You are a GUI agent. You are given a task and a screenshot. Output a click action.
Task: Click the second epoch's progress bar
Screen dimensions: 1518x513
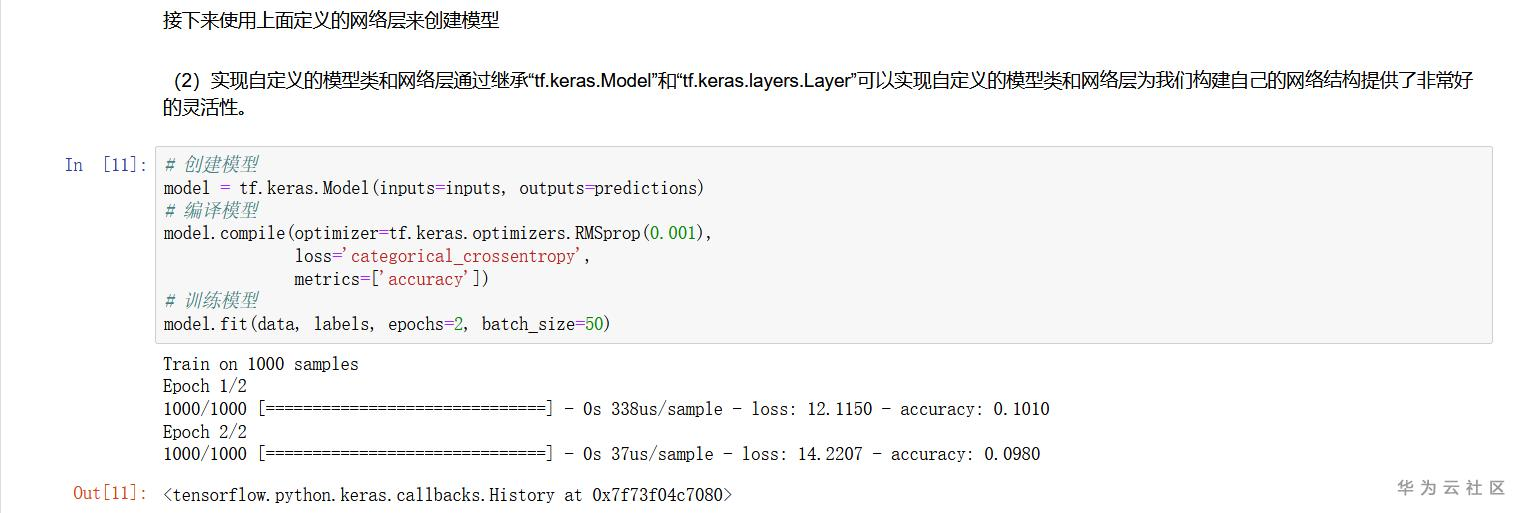click(405, 454)
